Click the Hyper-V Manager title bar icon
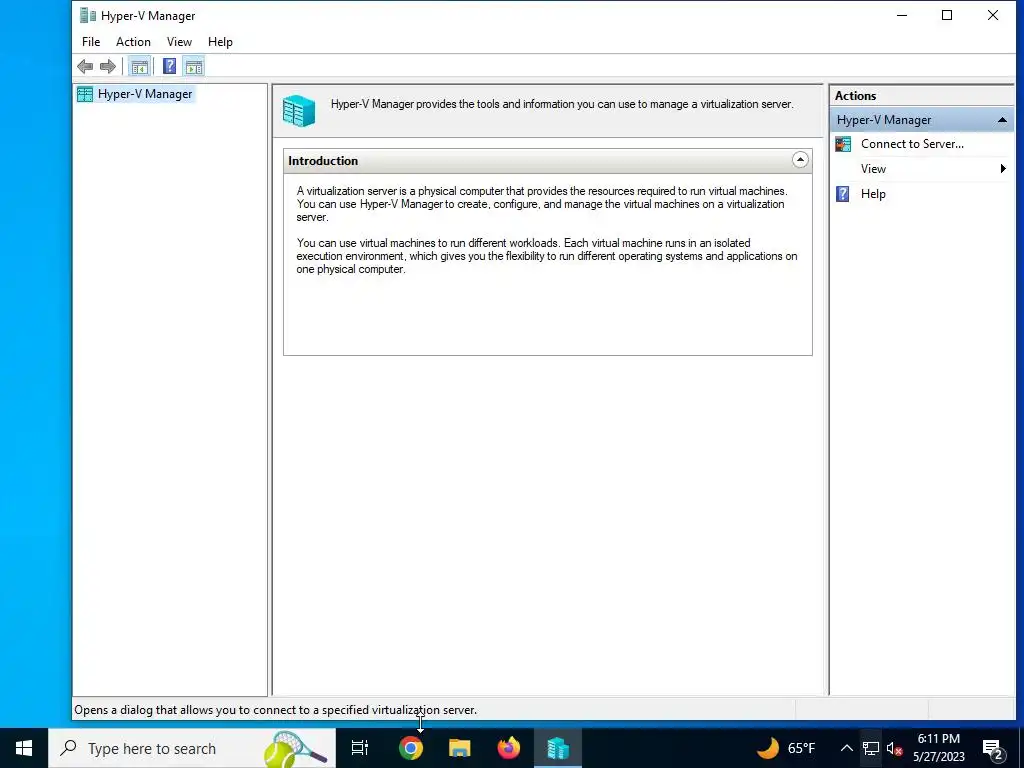 point(88,15)
